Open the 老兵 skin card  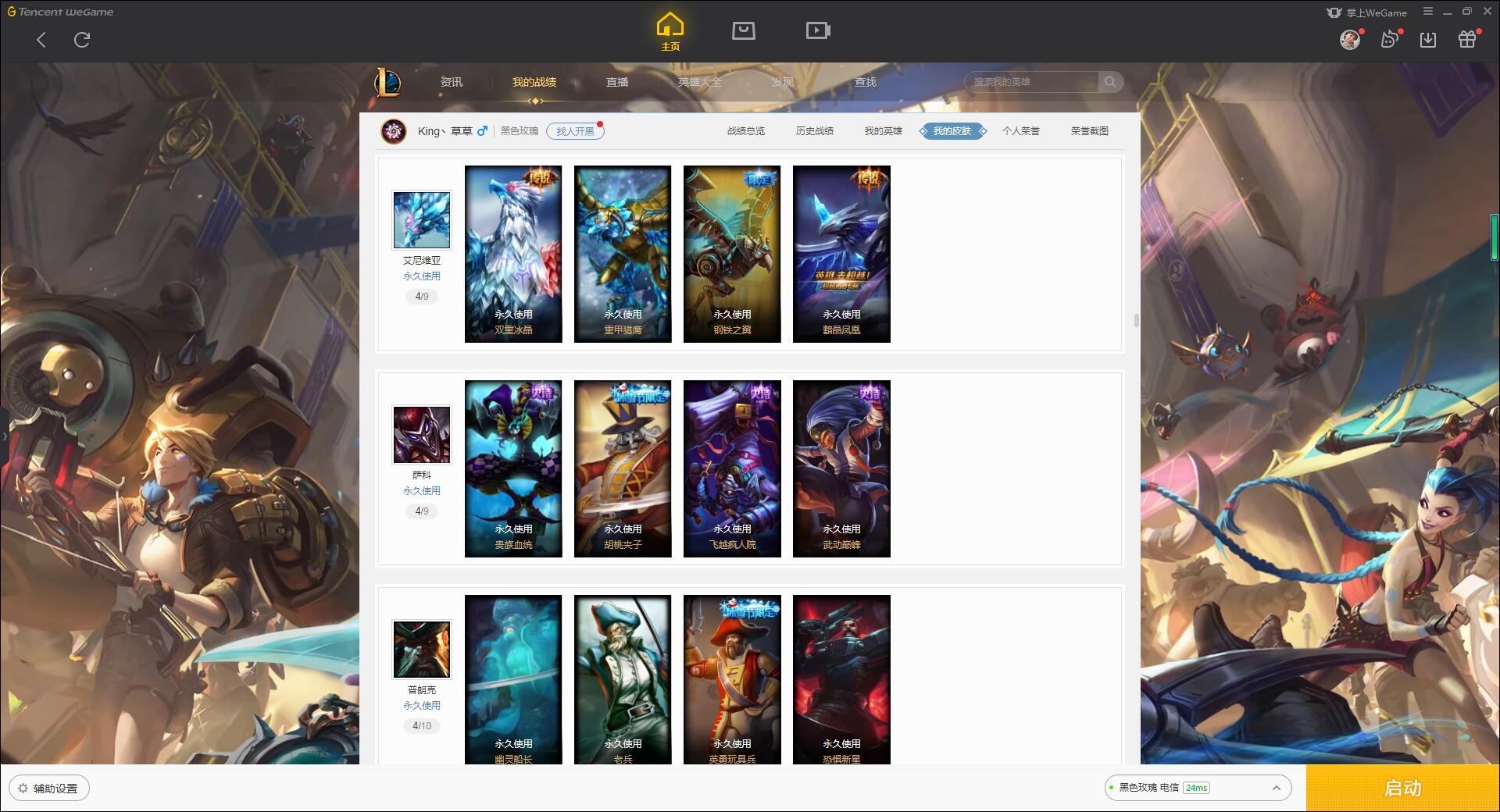pos(623,679)
